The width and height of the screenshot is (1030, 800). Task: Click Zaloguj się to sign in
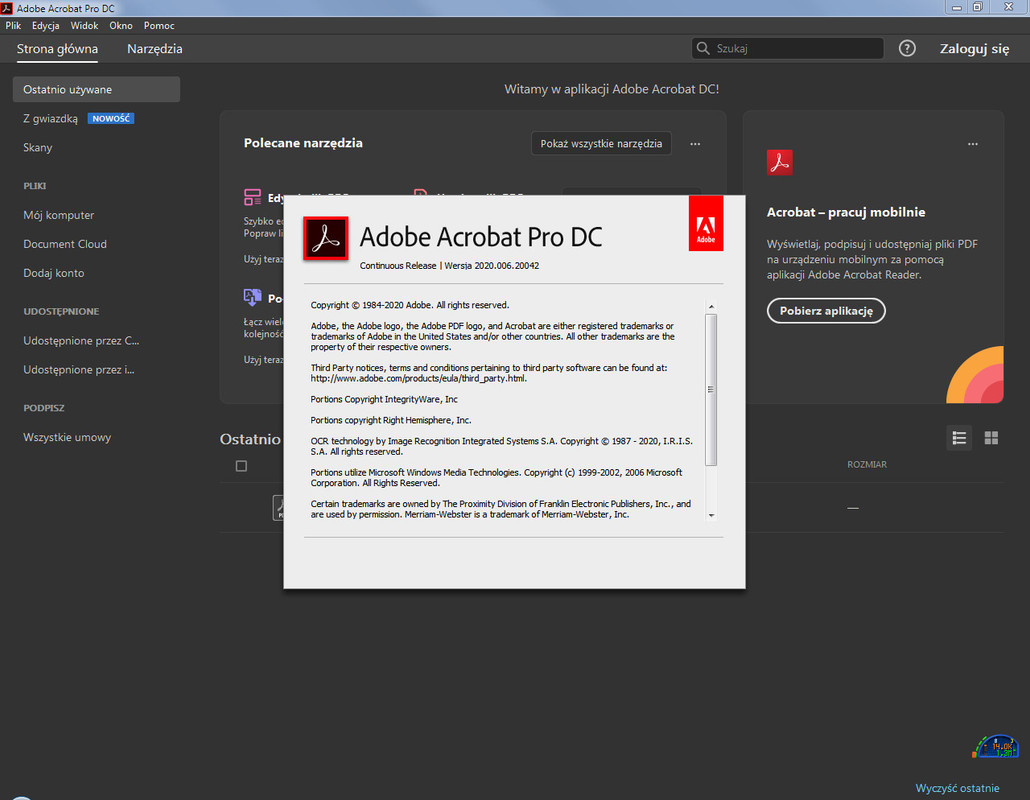pyautogui.click(x=974, y=49)
